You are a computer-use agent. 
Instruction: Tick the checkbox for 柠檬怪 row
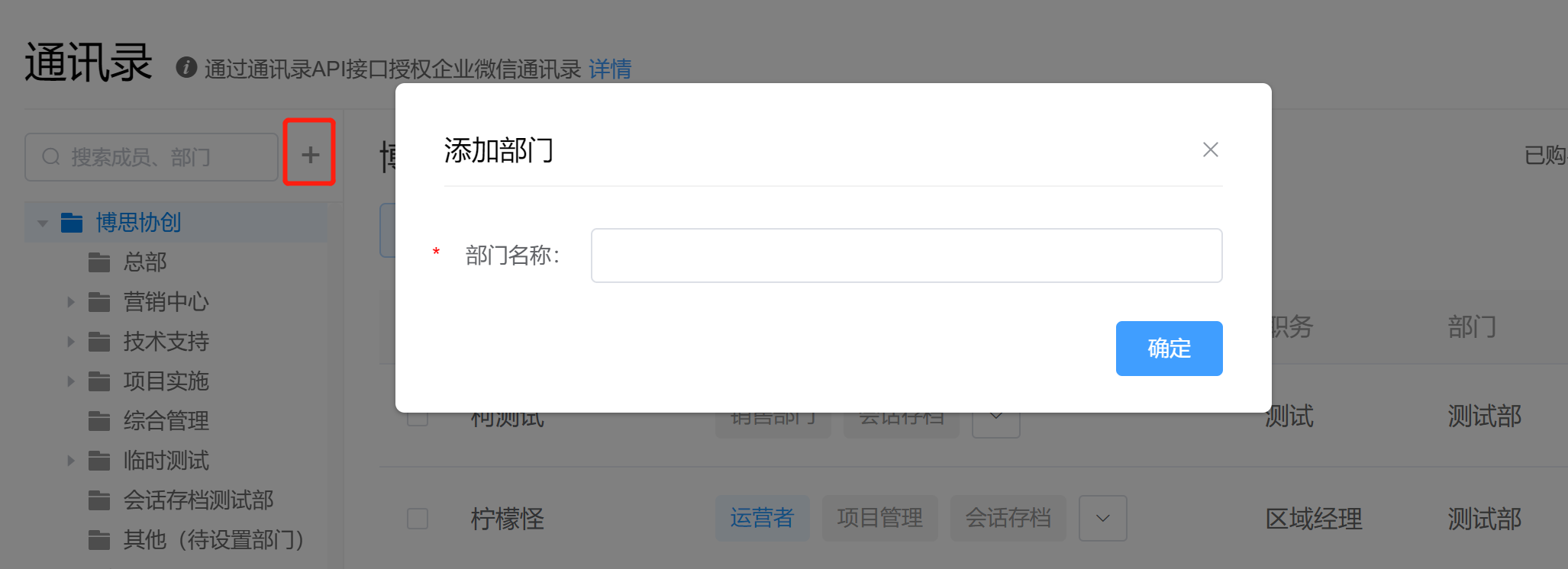tap(418, 519)
